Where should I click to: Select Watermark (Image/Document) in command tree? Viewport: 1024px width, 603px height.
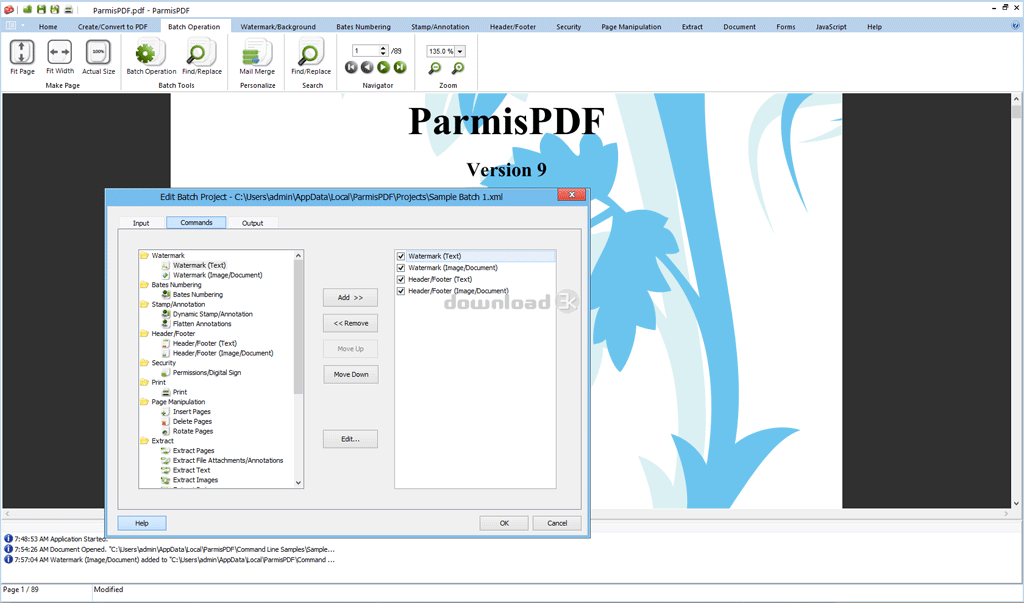tap(217, 275)
